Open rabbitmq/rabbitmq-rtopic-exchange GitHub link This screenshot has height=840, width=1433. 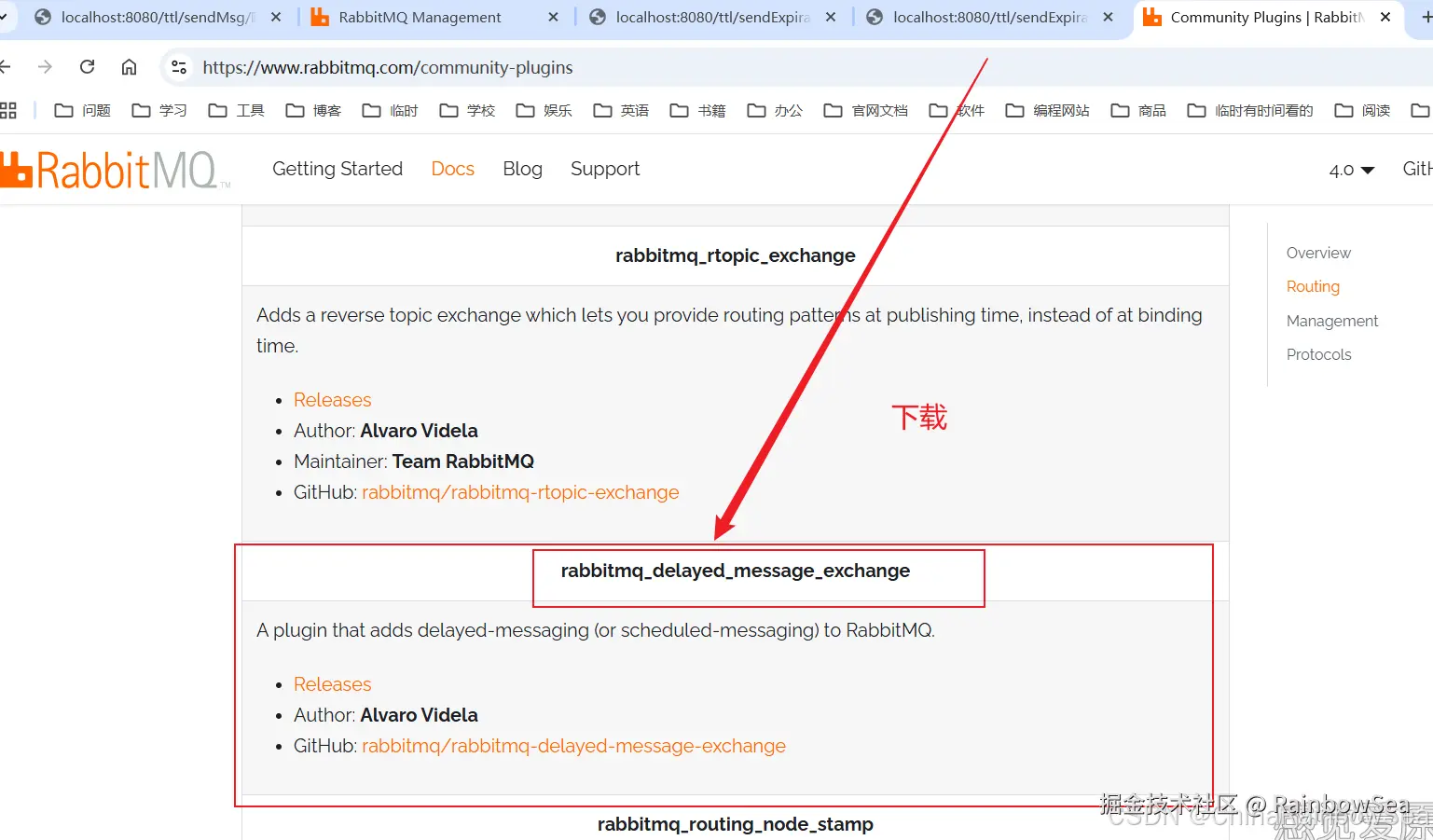click(x=520, y=492)
